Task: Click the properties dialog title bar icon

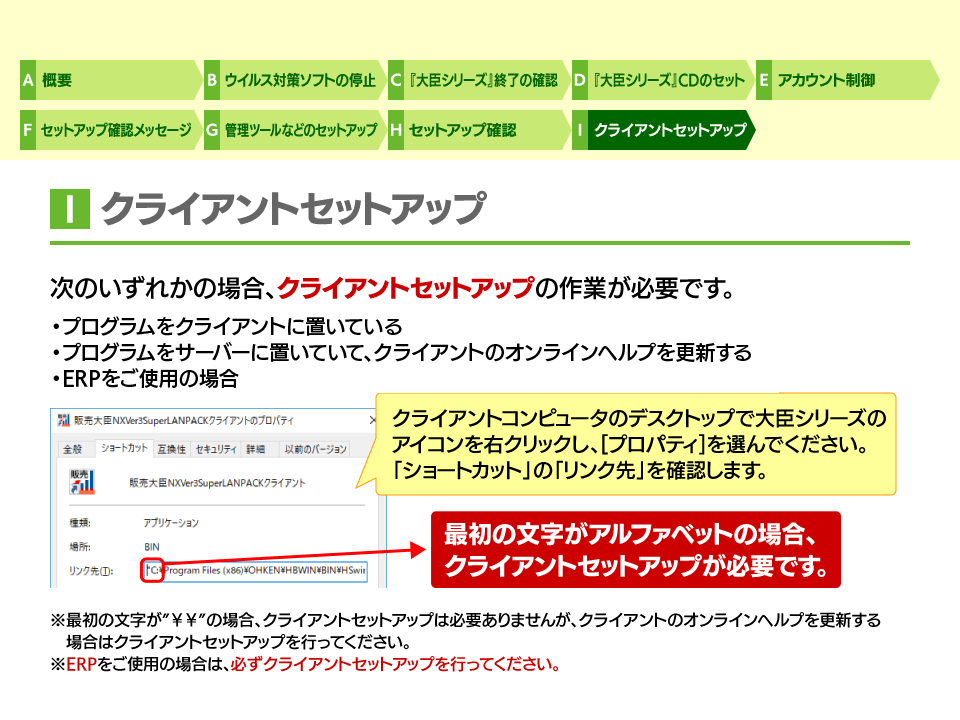Action: [64, 420]
